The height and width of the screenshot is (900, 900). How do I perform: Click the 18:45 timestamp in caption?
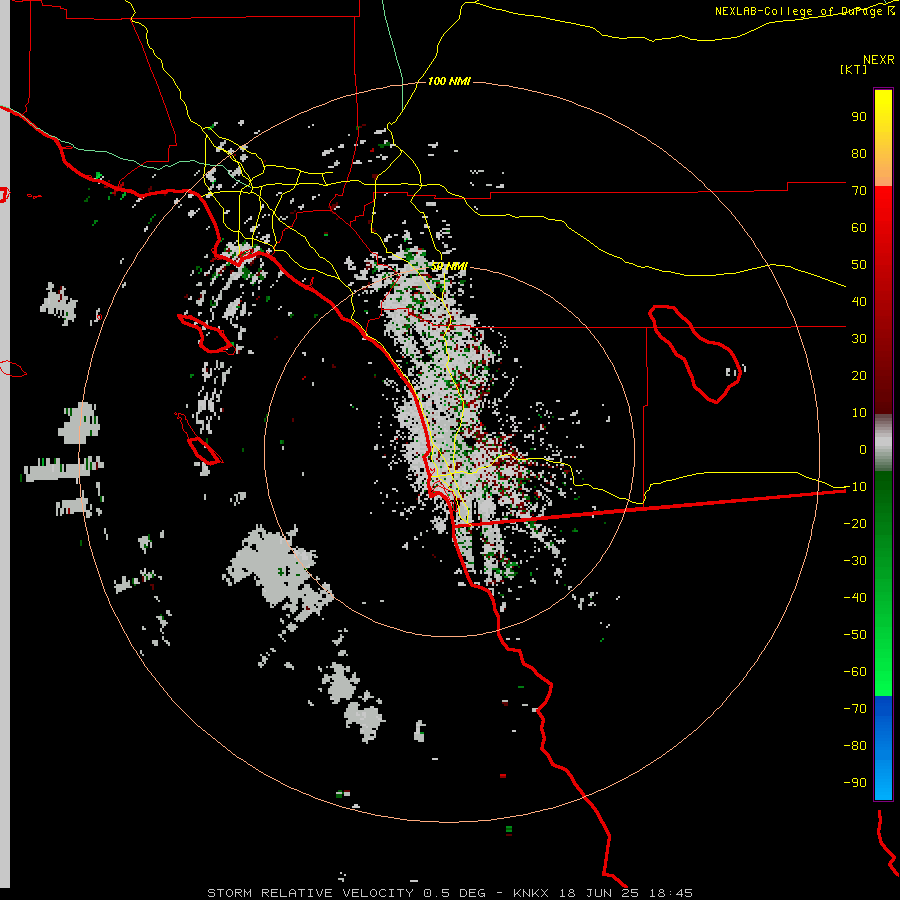(670, 893)
